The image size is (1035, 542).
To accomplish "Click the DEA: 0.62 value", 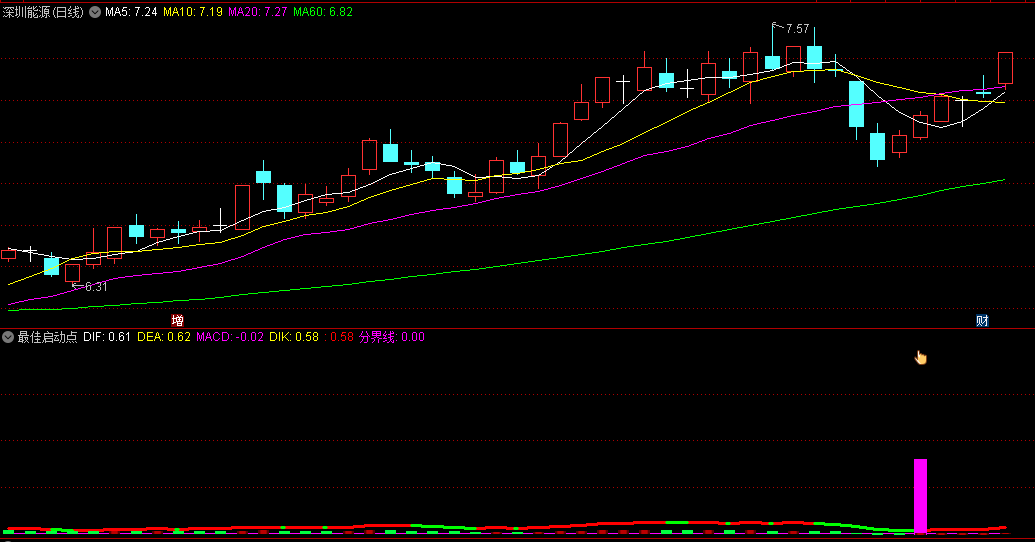I will [164, 337].
